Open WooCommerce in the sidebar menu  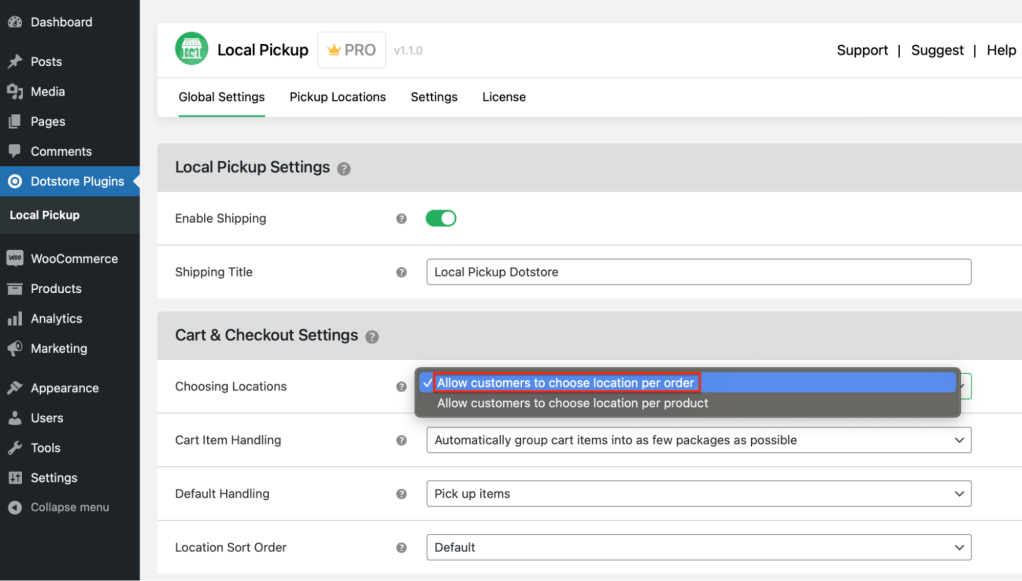(73, 258)
